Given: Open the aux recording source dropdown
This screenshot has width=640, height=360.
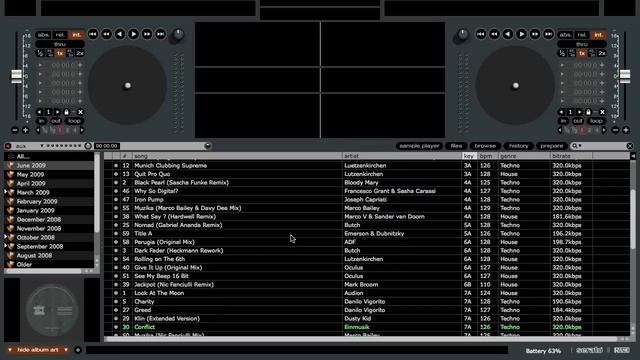Looking at the screenshot, I should tap(42, 146).
